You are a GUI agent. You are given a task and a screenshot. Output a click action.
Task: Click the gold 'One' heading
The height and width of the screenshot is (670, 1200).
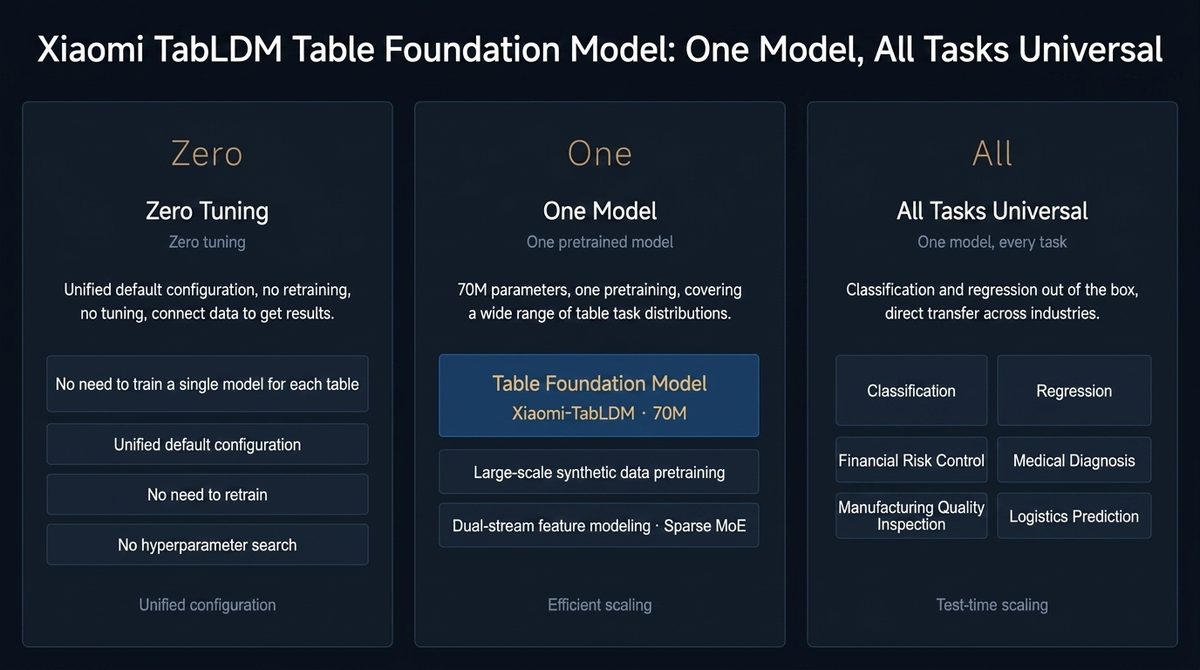tap(599, 154)
